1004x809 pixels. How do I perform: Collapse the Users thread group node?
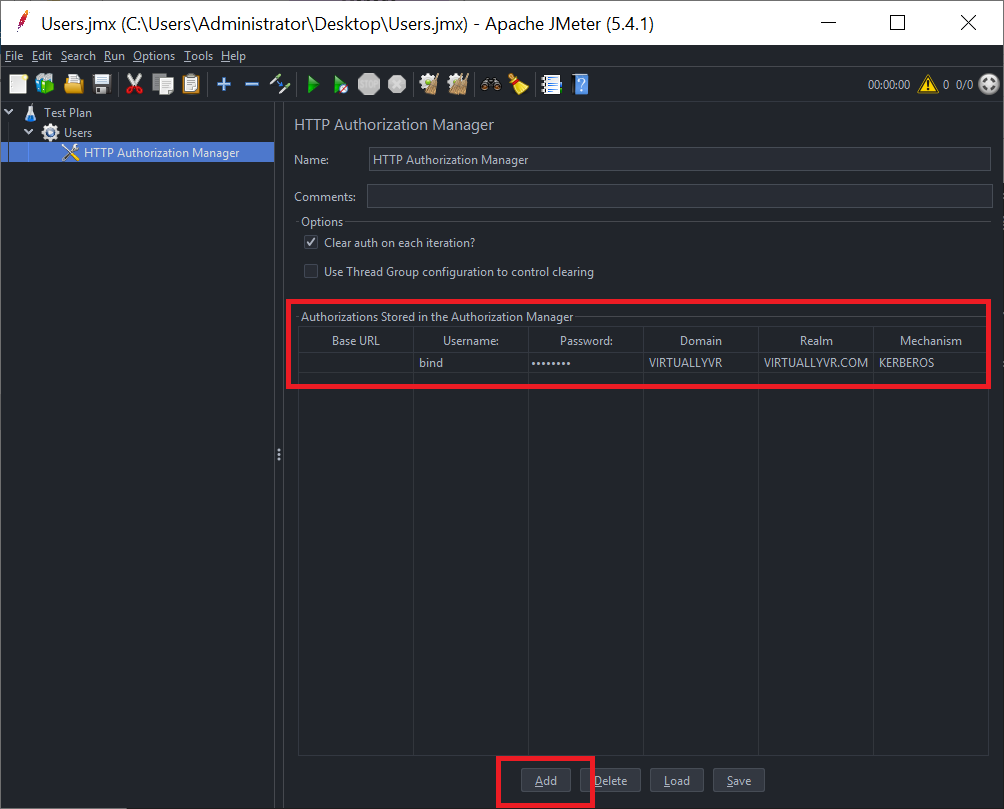pos(29,132)
